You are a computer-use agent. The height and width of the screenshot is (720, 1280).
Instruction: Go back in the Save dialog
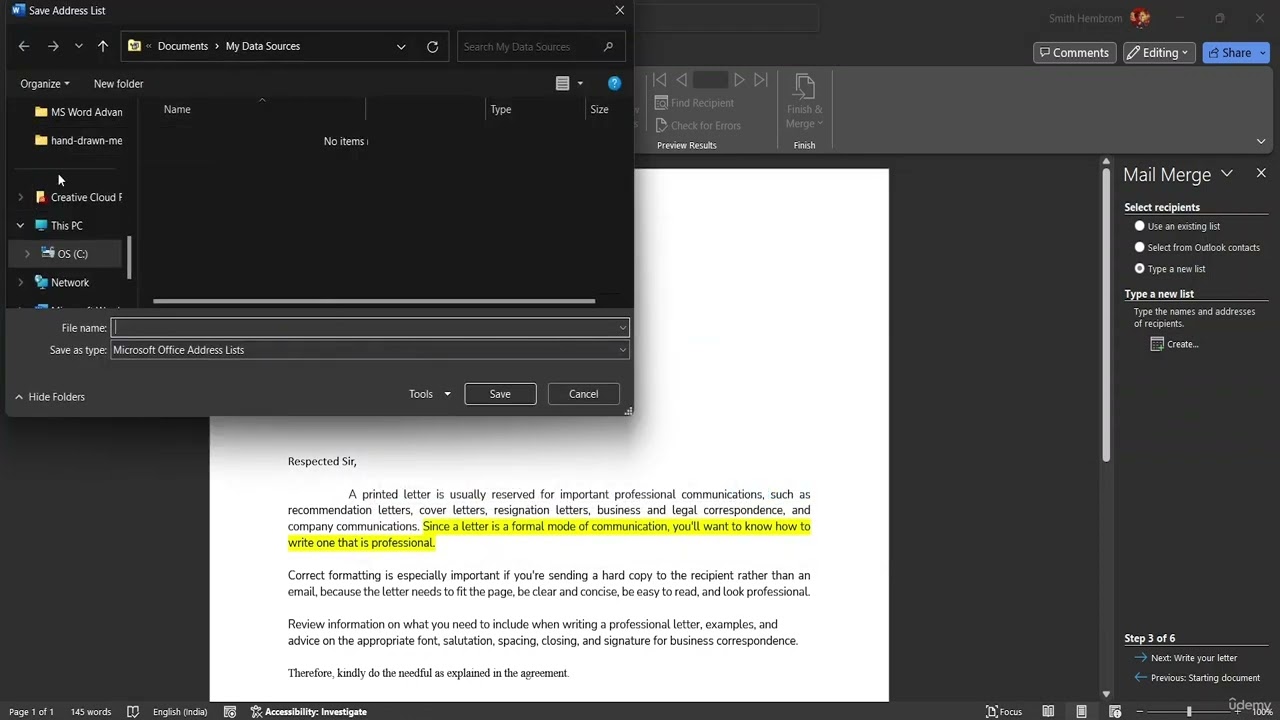click(x=24, y=46)
